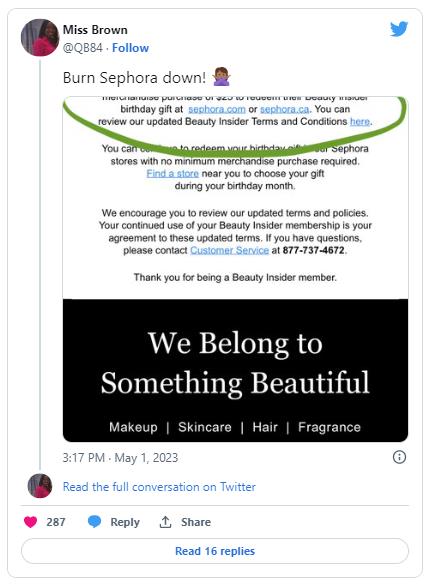This screenshot has height=584, width=429.
Task: Click the reply speech bubble icon
Action: [x=94, y=521]
